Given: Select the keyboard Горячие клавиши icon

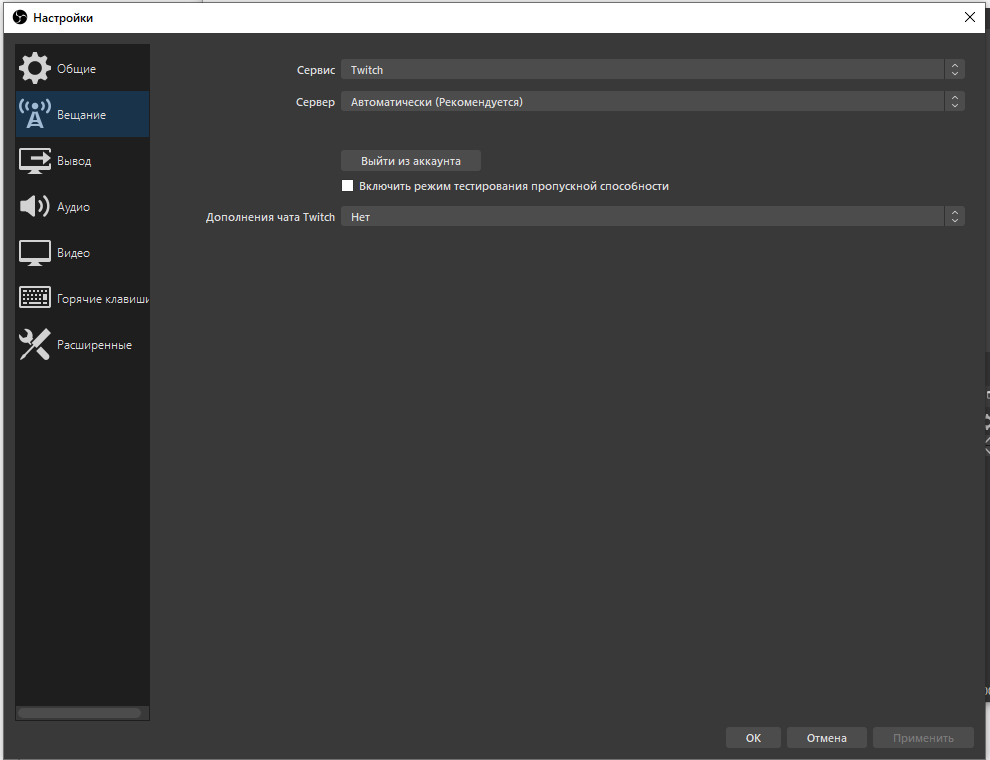Looking at the screenshot, I should [35, 297].
